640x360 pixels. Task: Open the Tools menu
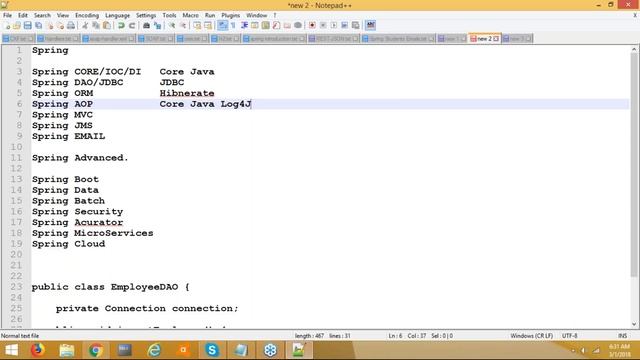pos(169,15)
